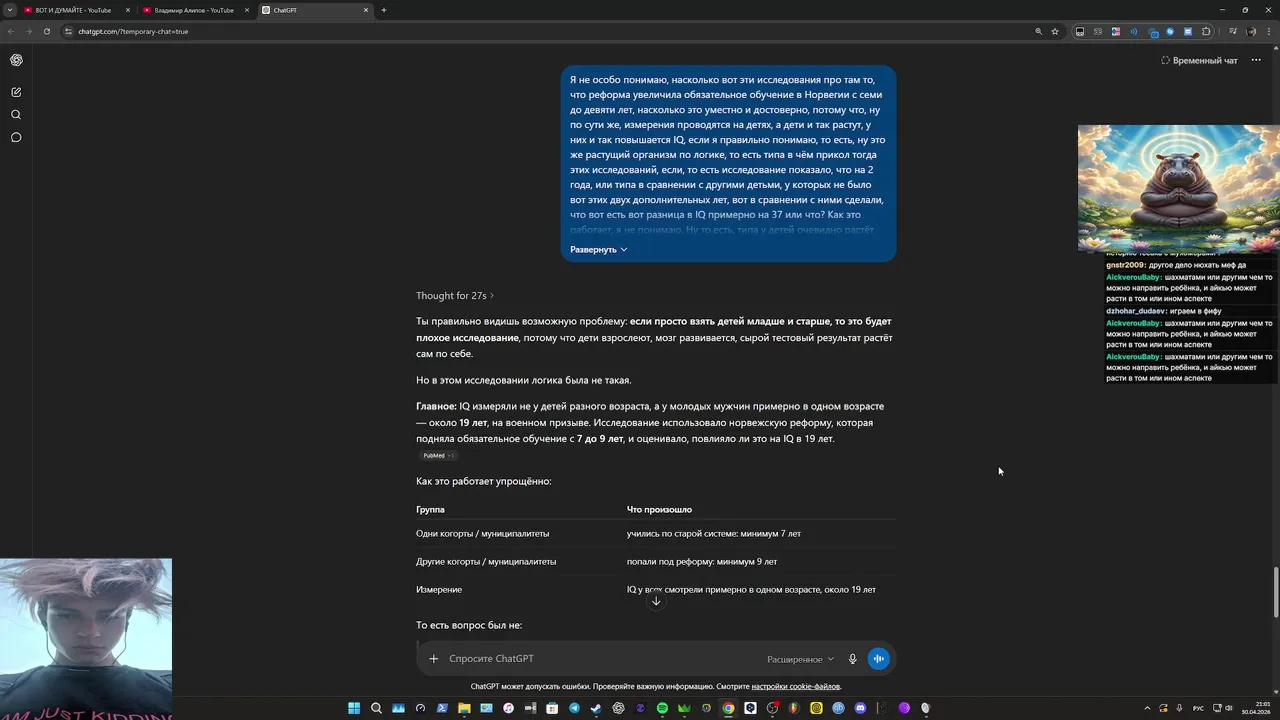
Task: Reload the page in the browser
Action: pyautogui.click(x=46, y=31)
